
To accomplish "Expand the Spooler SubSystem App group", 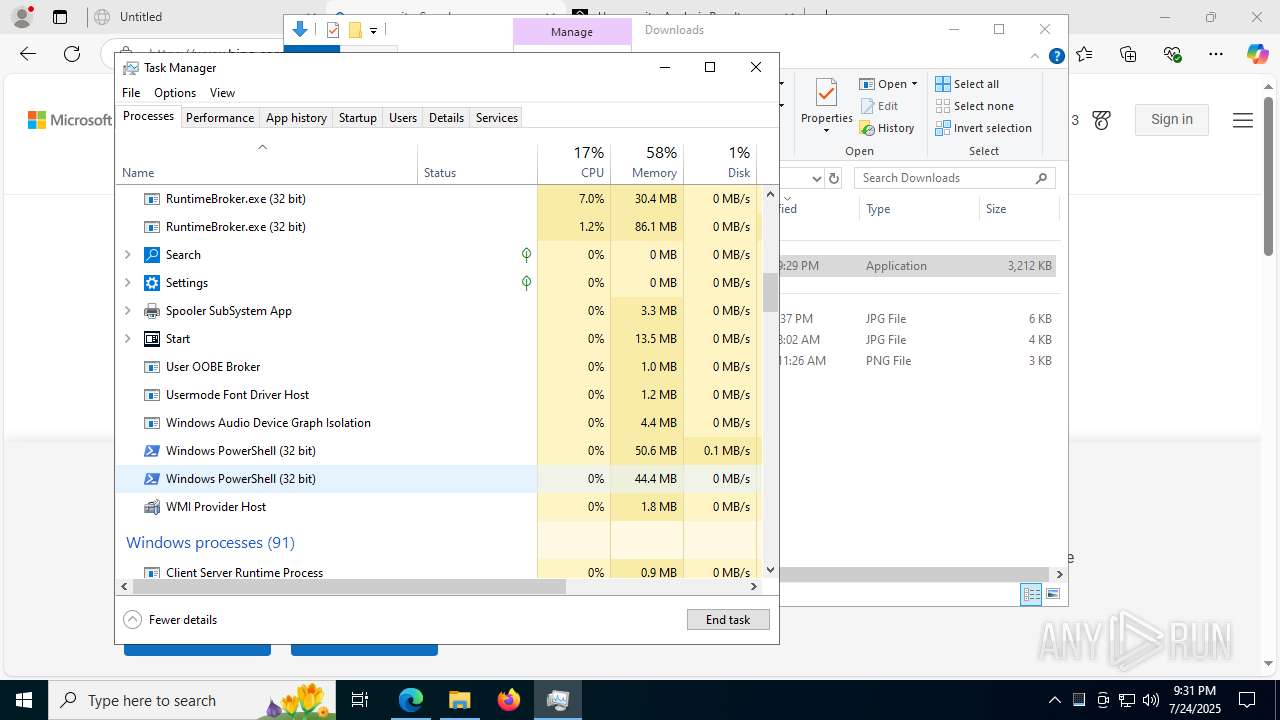I will pyautogui.click(x=127, y=311).
